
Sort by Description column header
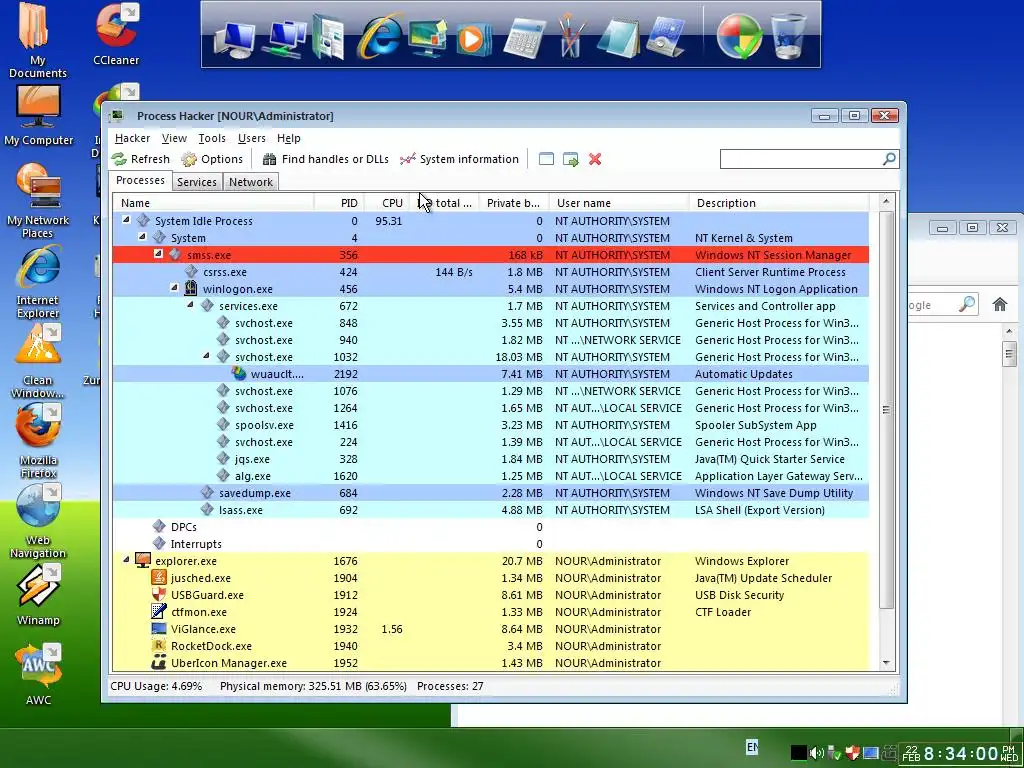tap(778, 203)
